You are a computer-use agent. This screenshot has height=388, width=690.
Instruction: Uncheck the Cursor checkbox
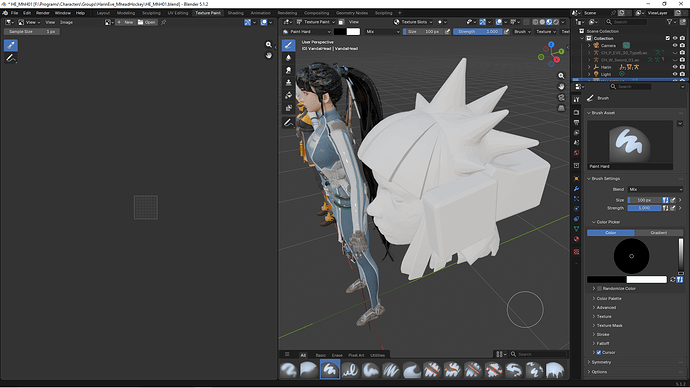[599, 352]
